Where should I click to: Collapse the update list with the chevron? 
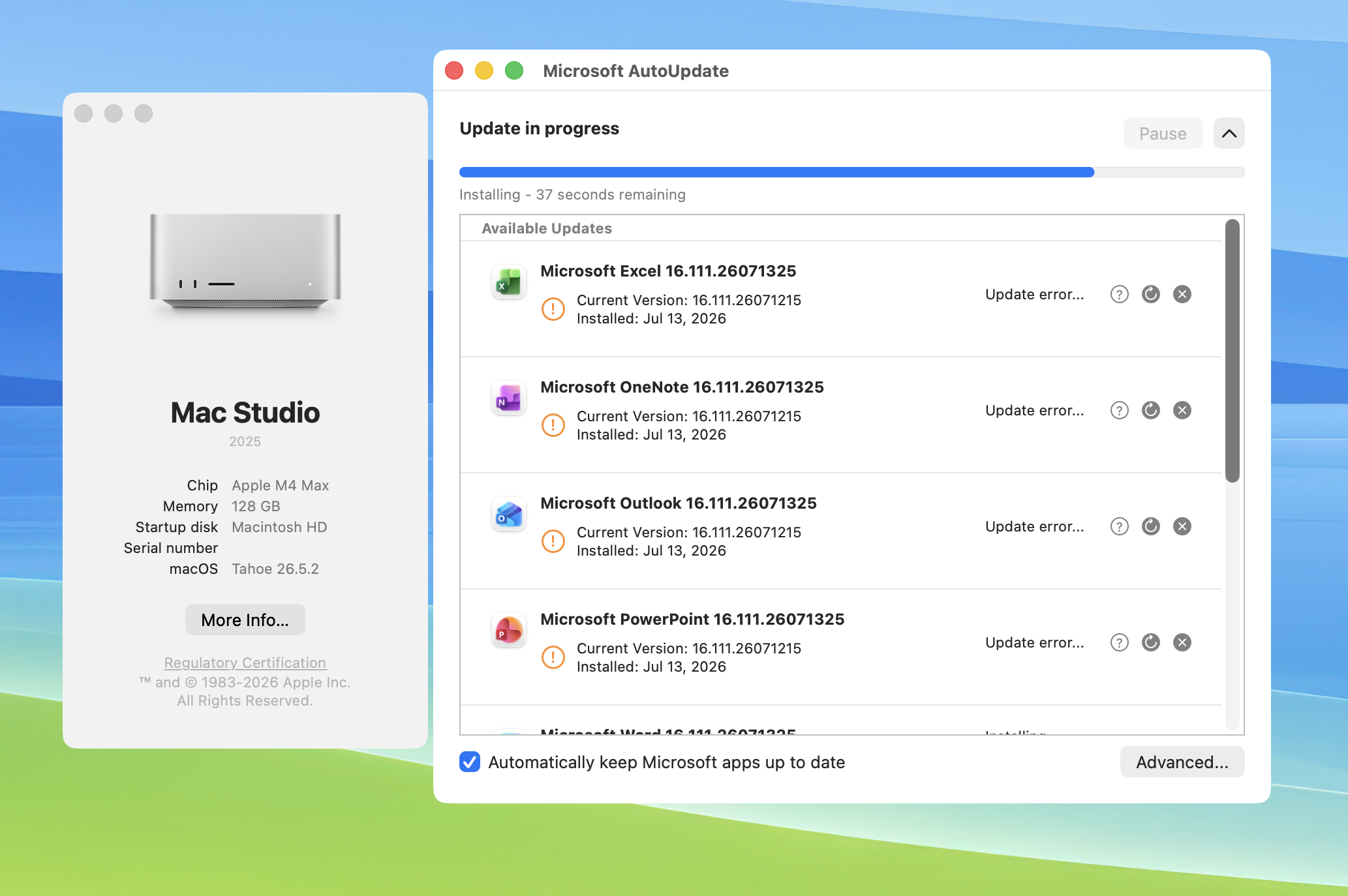[1229, 133]
